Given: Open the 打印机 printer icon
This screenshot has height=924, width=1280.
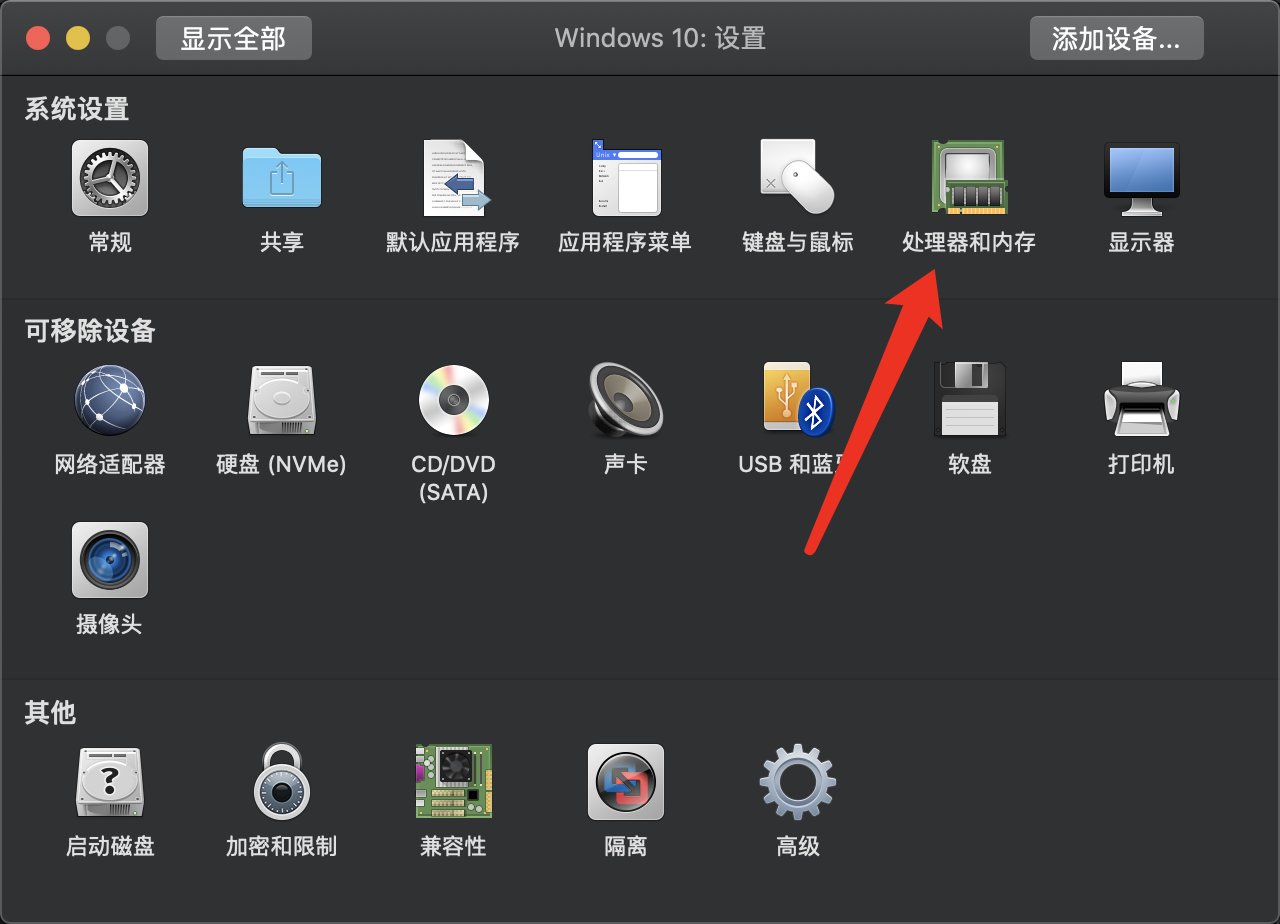Looking at the screenshot, I should (1141, 400).
